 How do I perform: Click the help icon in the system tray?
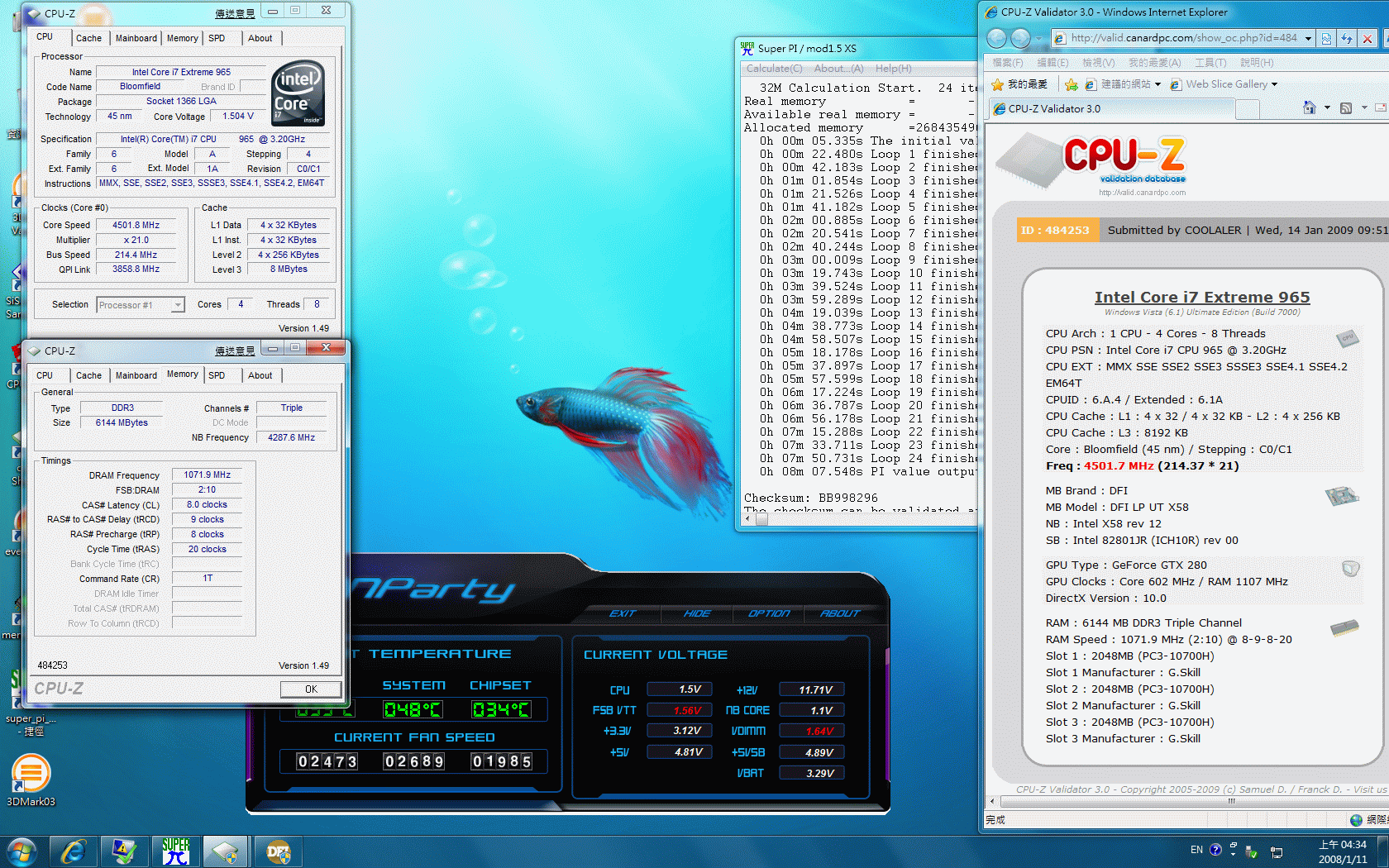point(1215,849)
